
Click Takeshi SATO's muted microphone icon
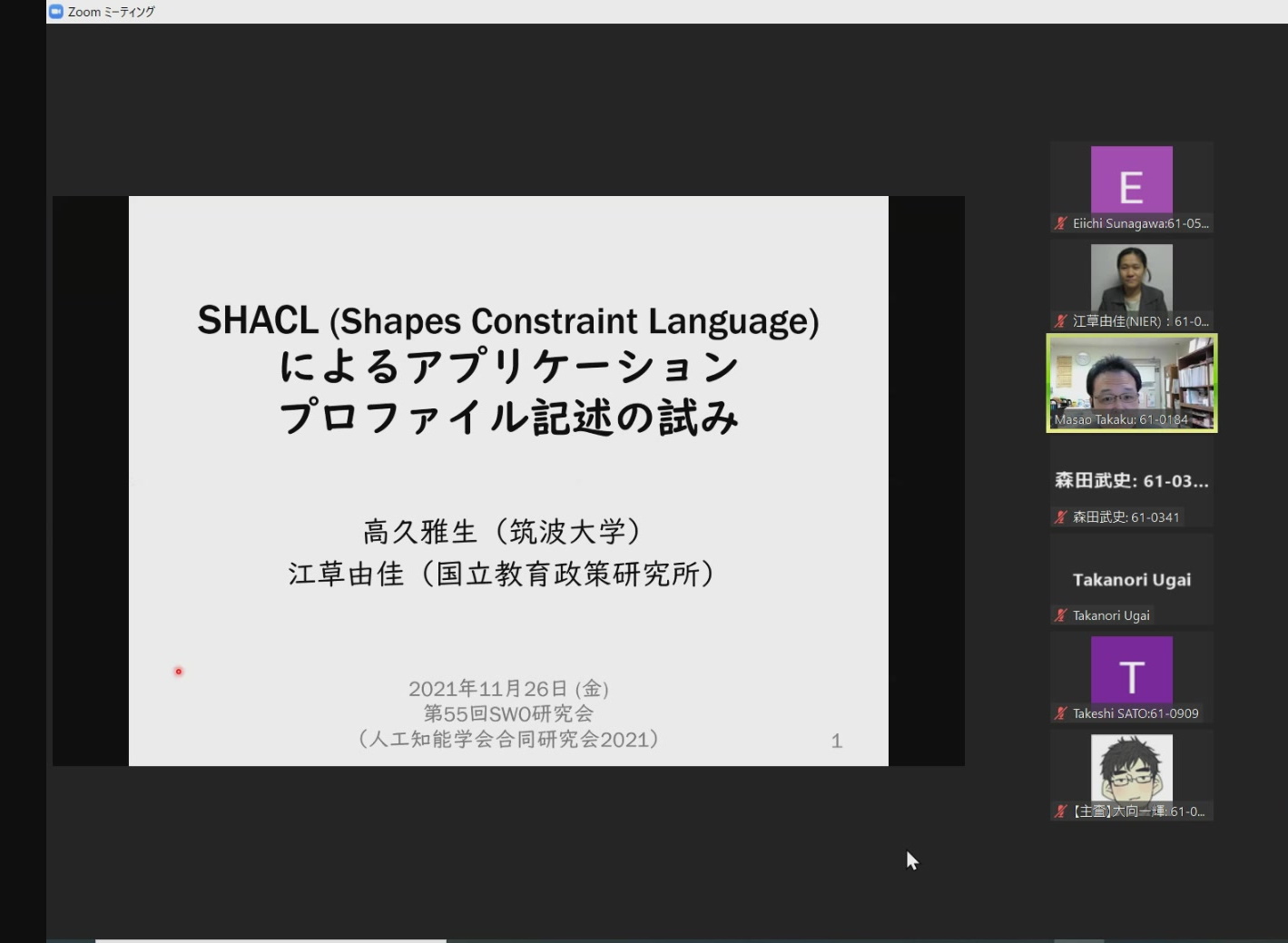pyautogui.click(x=1060, y=713)
